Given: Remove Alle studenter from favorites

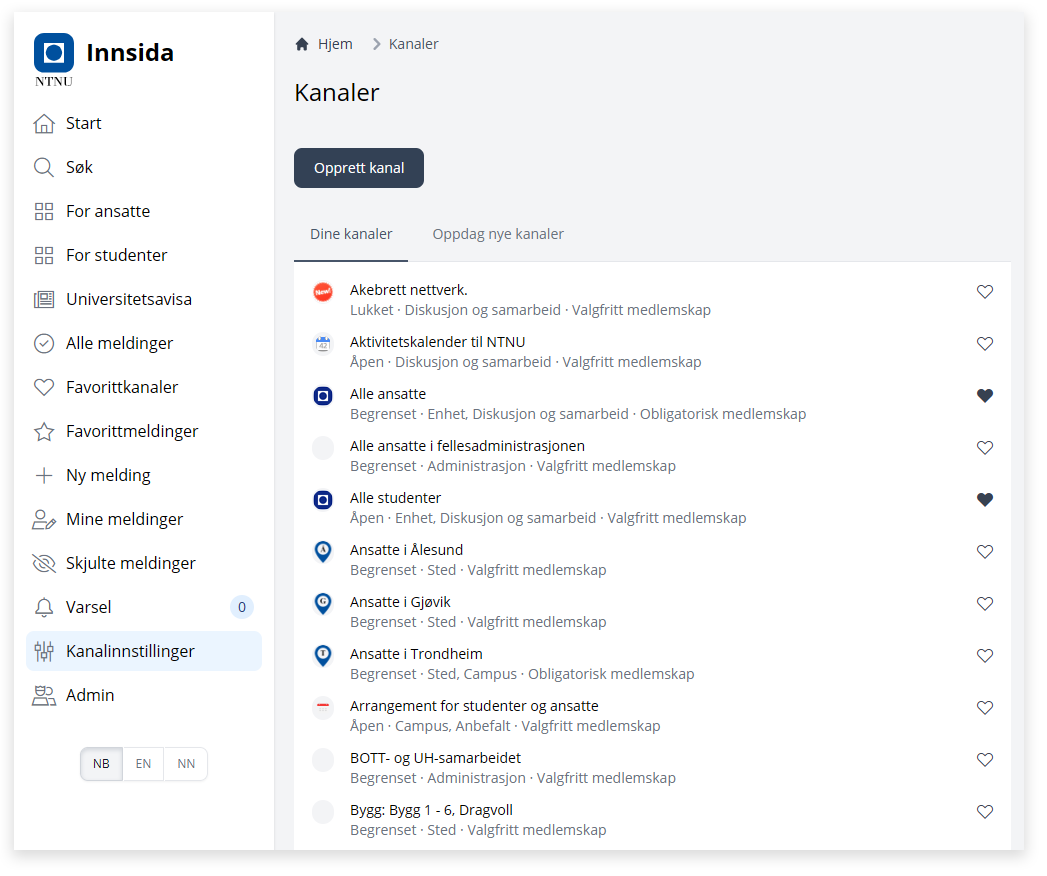Looking at the screenshot, I should pyautogui.click(x=985, y=499).
